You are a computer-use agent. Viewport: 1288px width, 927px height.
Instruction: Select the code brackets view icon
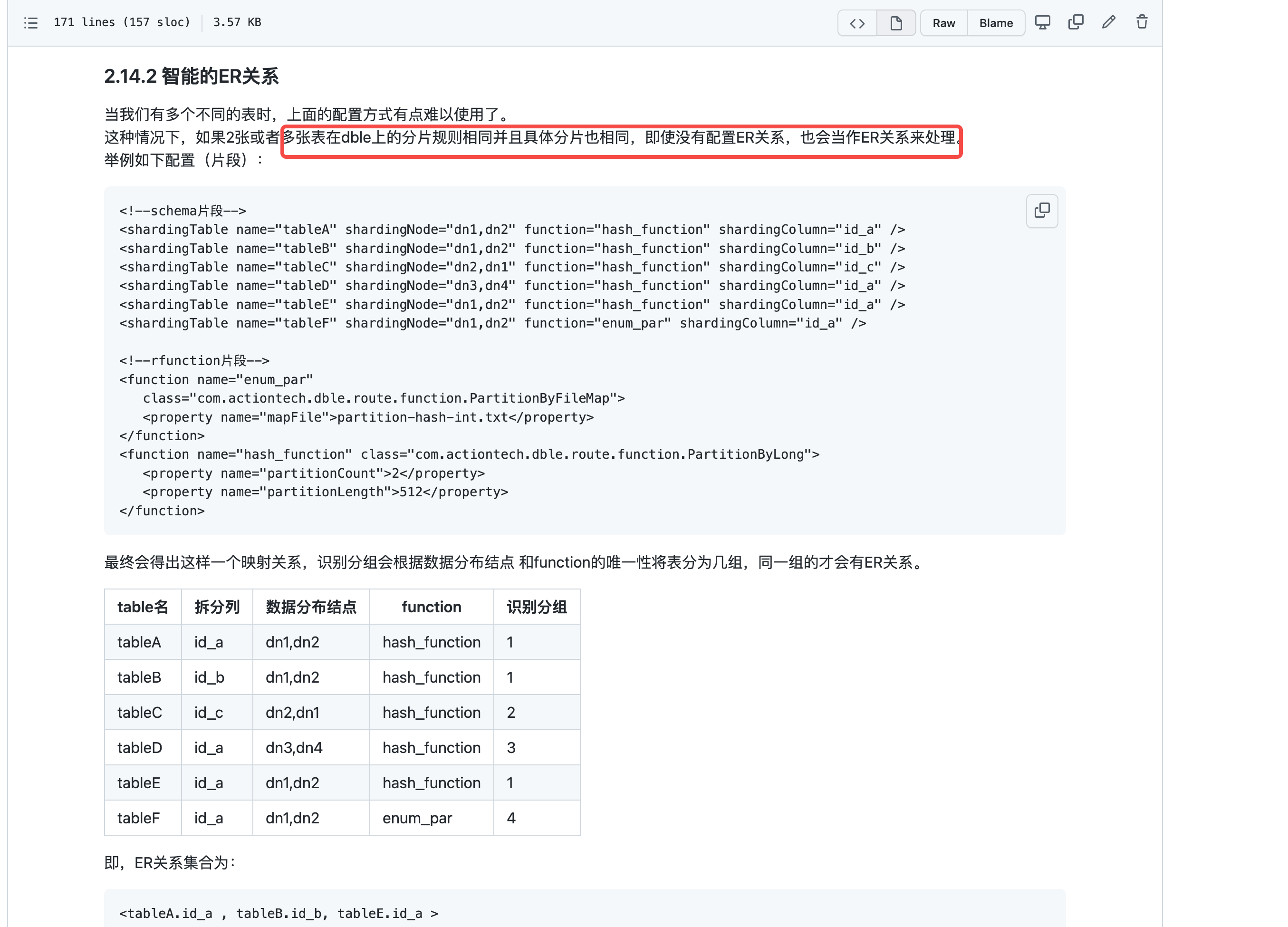click(x=857, y=23)
